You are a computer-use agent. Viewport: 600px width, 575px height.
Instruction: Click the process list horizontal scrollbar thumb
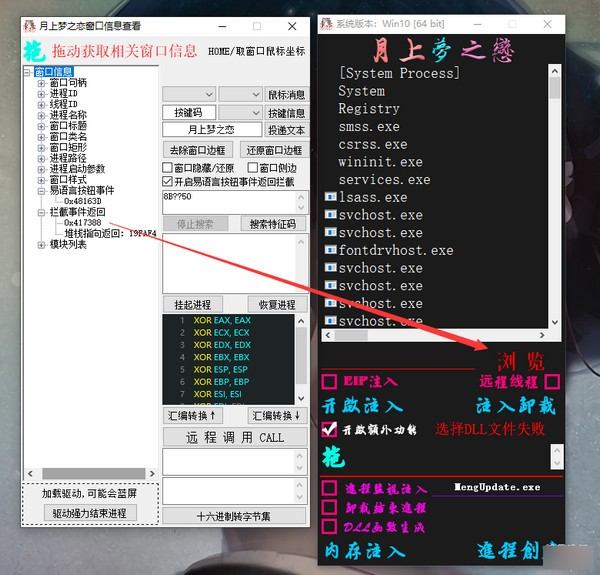click(351, 336)
